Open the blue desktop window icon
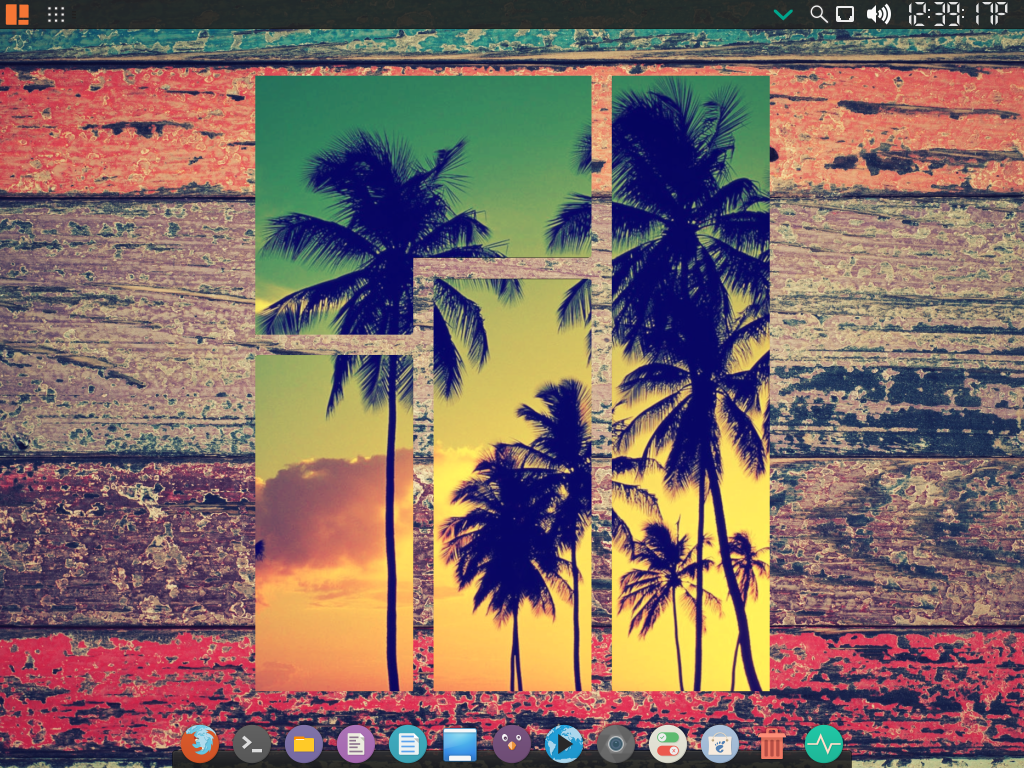 (460, 744)
